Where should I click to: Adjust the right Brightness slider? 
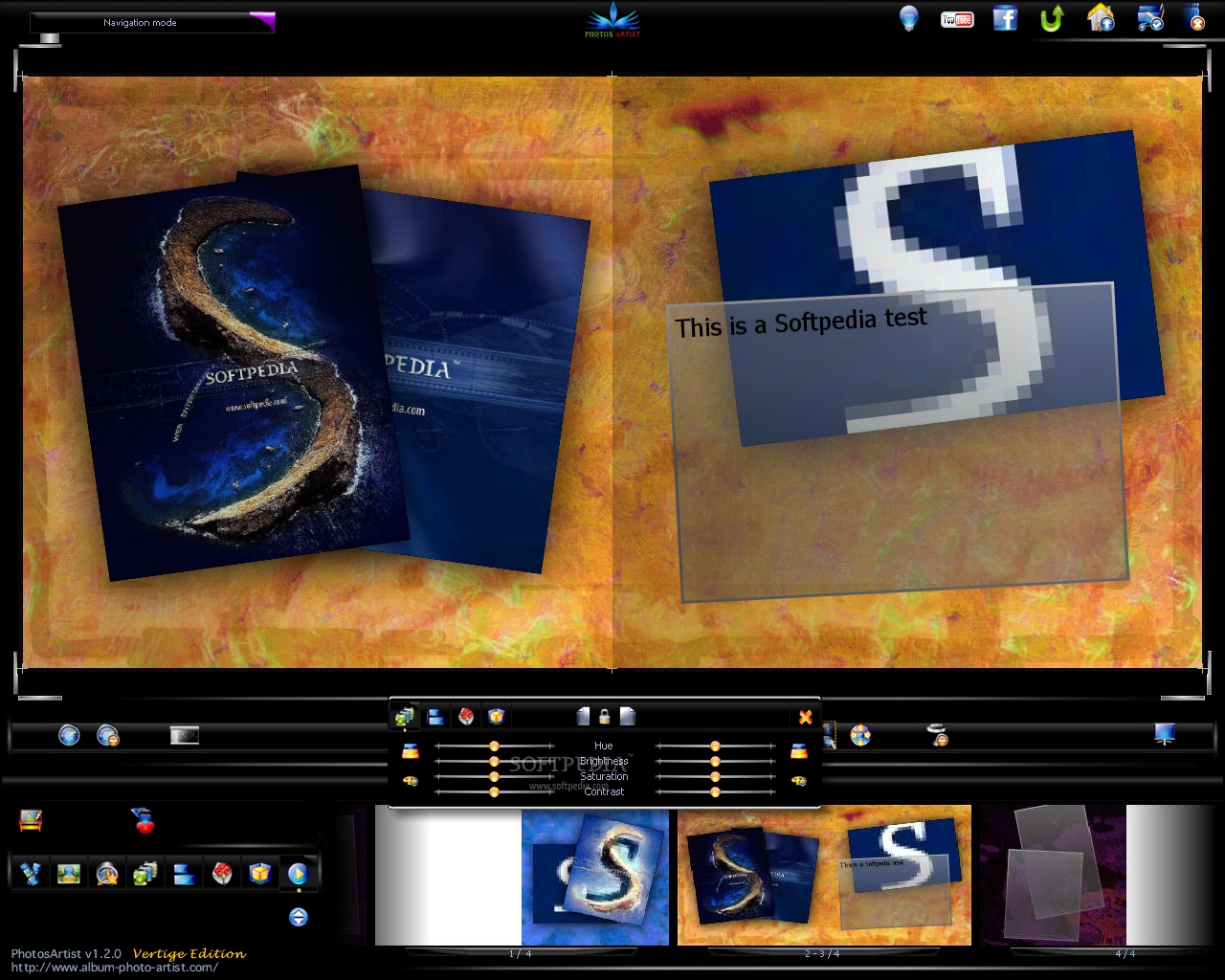715,761
